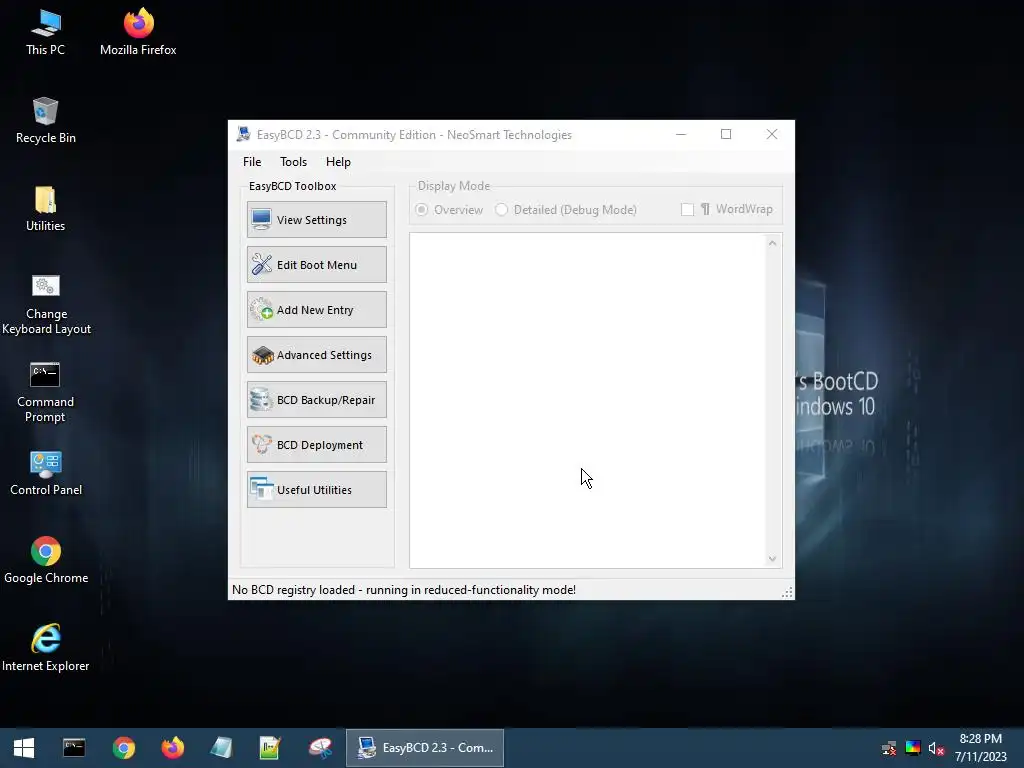Select the Change Keyboard Layout desktop icon
This screenshot has height=768, width=1024.
pos(46,304)
